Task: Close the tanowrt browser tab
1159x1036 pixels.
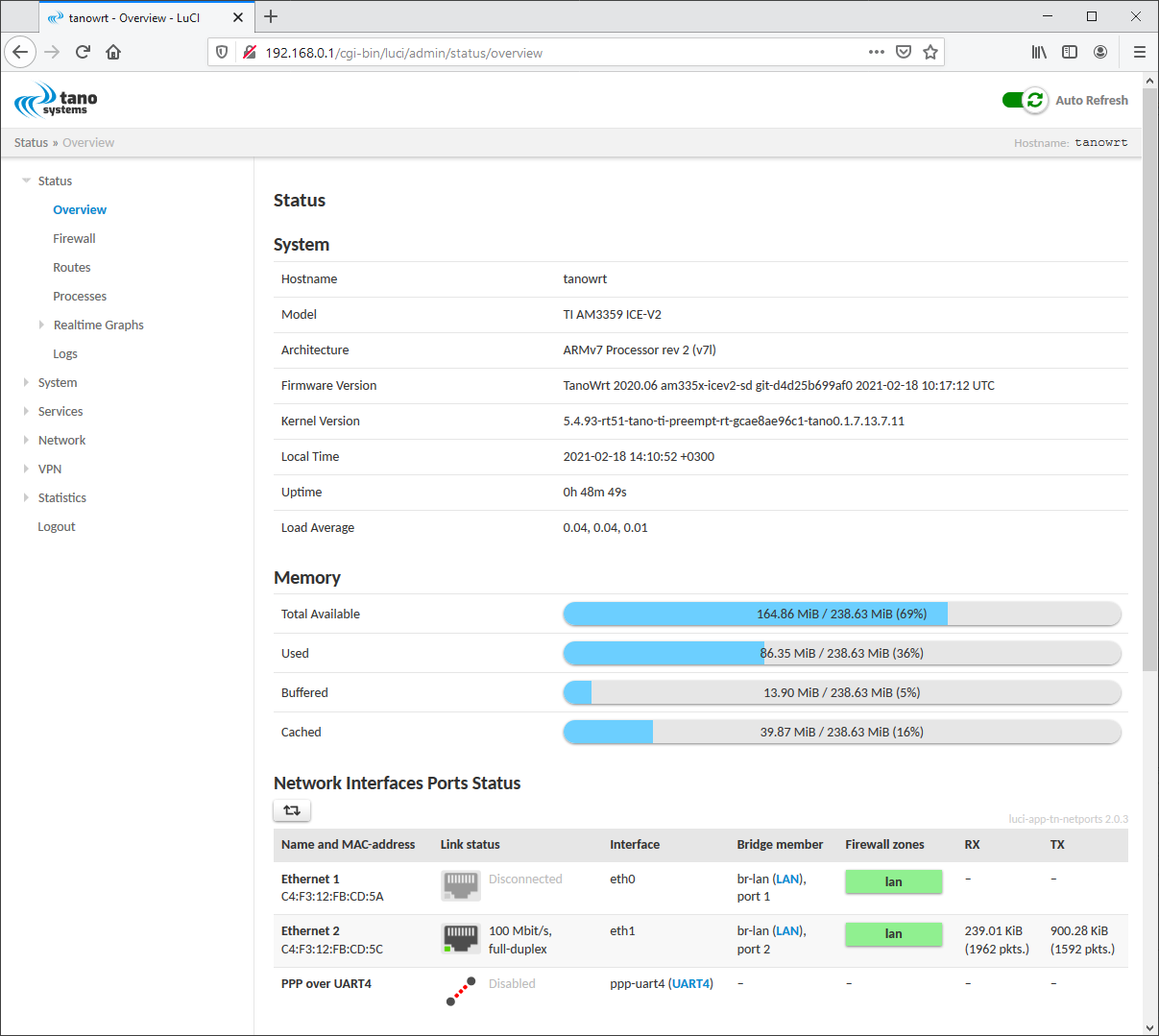Action: click(238, 17)
